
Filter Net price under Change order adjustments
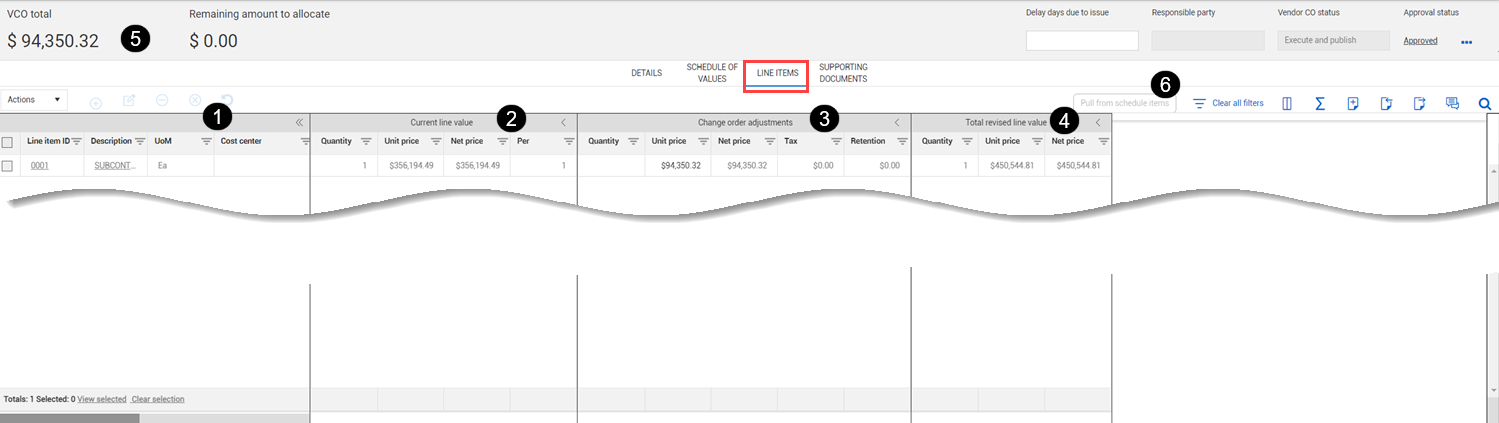click(769, 142)
